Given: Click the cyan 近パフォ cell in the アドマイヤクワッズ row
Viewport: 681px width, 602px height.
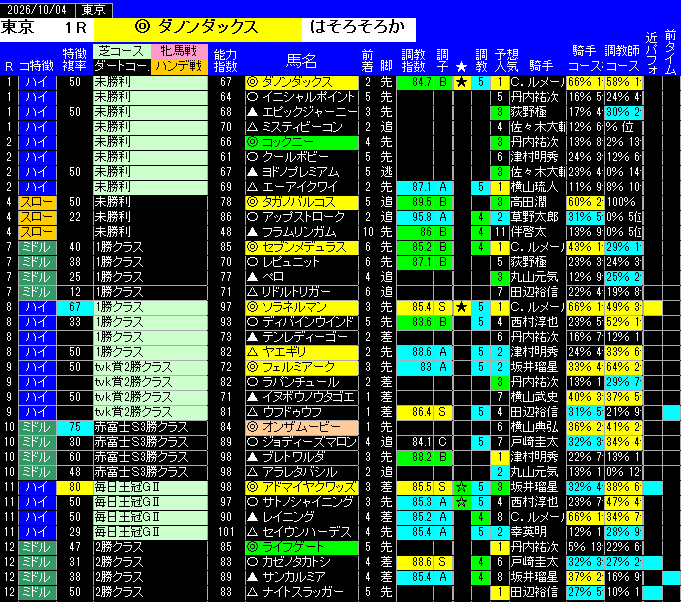Looking at the screenshot, I should (x=653, y=487).
